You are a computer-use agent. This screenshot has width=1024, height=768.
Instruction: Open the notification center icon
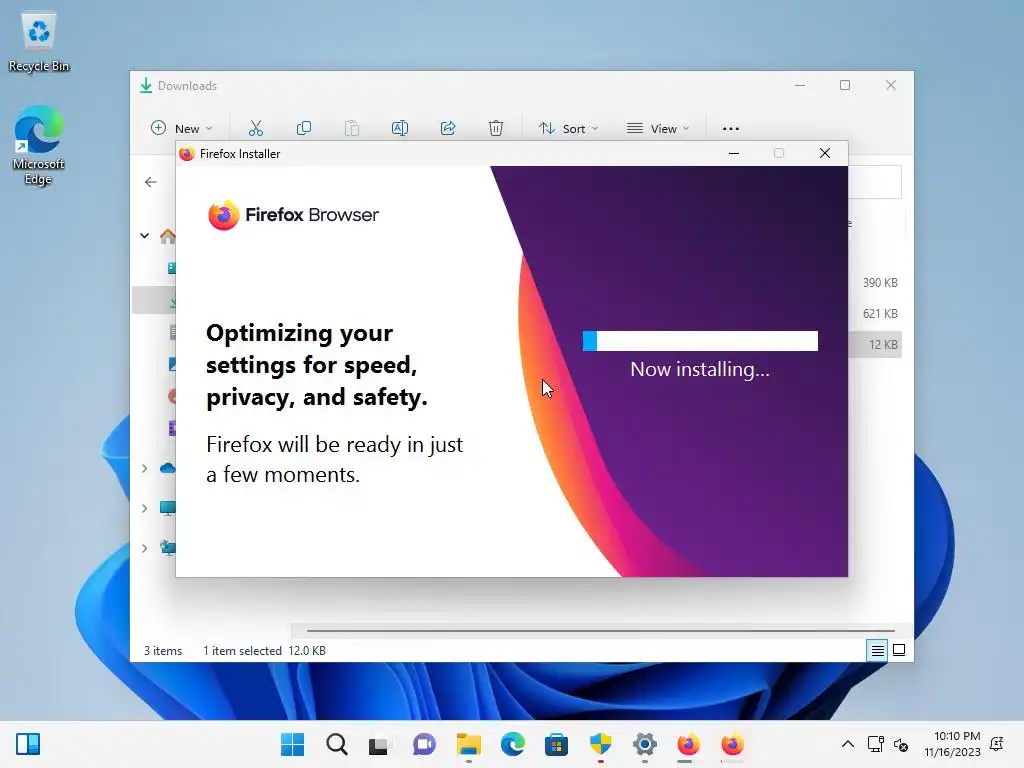click(x=997, y=744)
